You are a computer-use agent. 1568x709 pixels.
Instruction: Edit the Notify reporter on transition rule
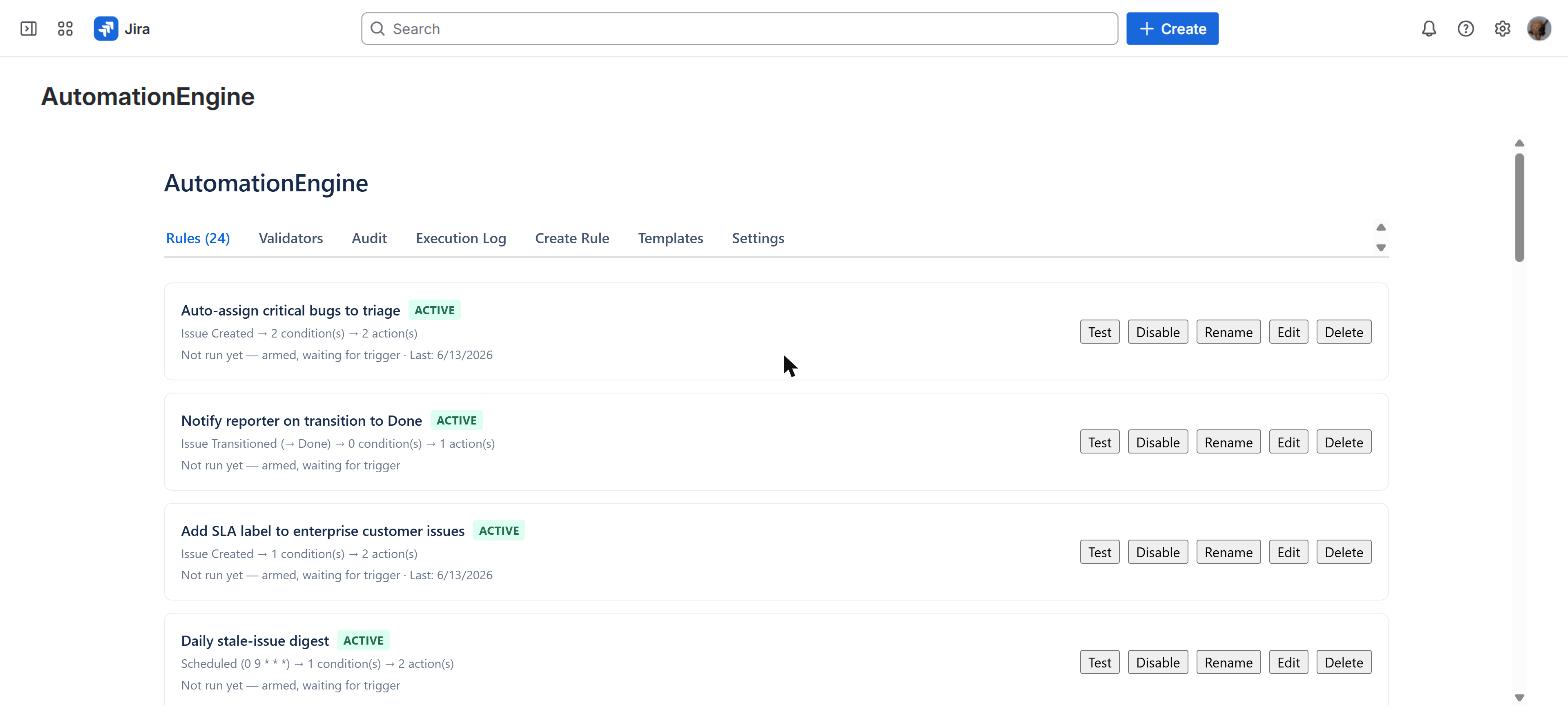click(x=1288, y=442)
